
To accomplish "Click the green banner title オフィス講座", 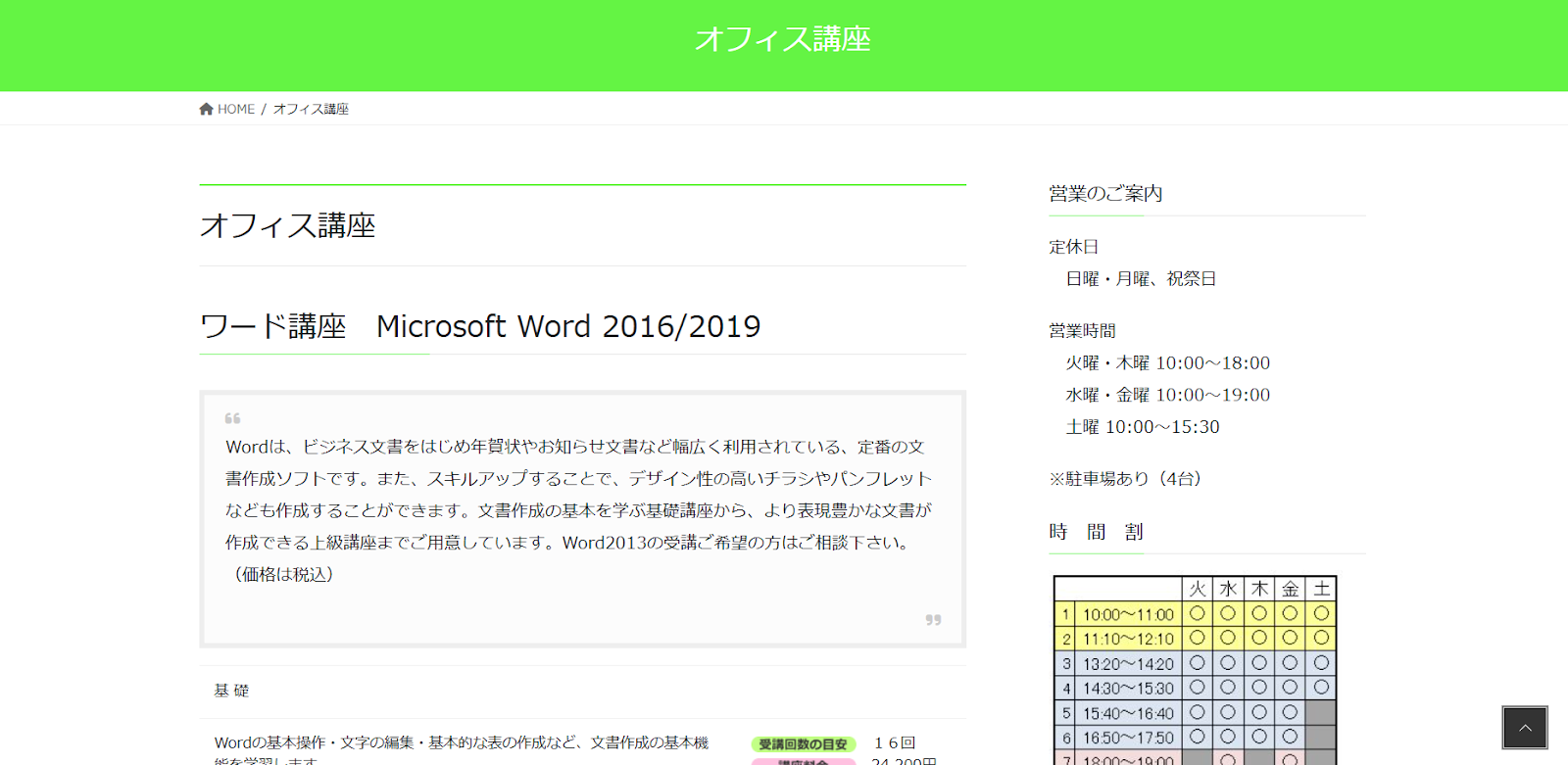I will tap(783, 39).
